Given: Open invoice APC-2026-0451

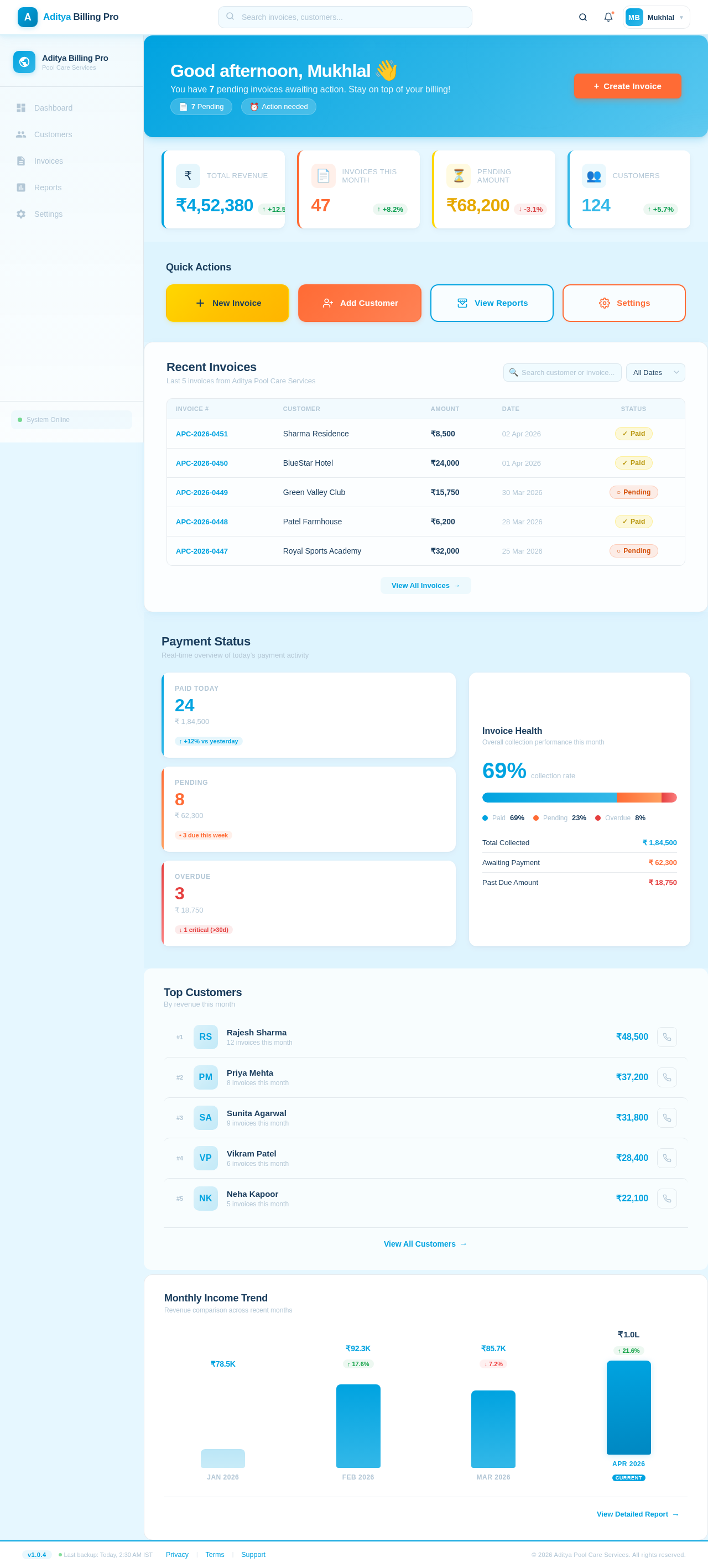Looking at the screenshot, I should tap(201, 434).
